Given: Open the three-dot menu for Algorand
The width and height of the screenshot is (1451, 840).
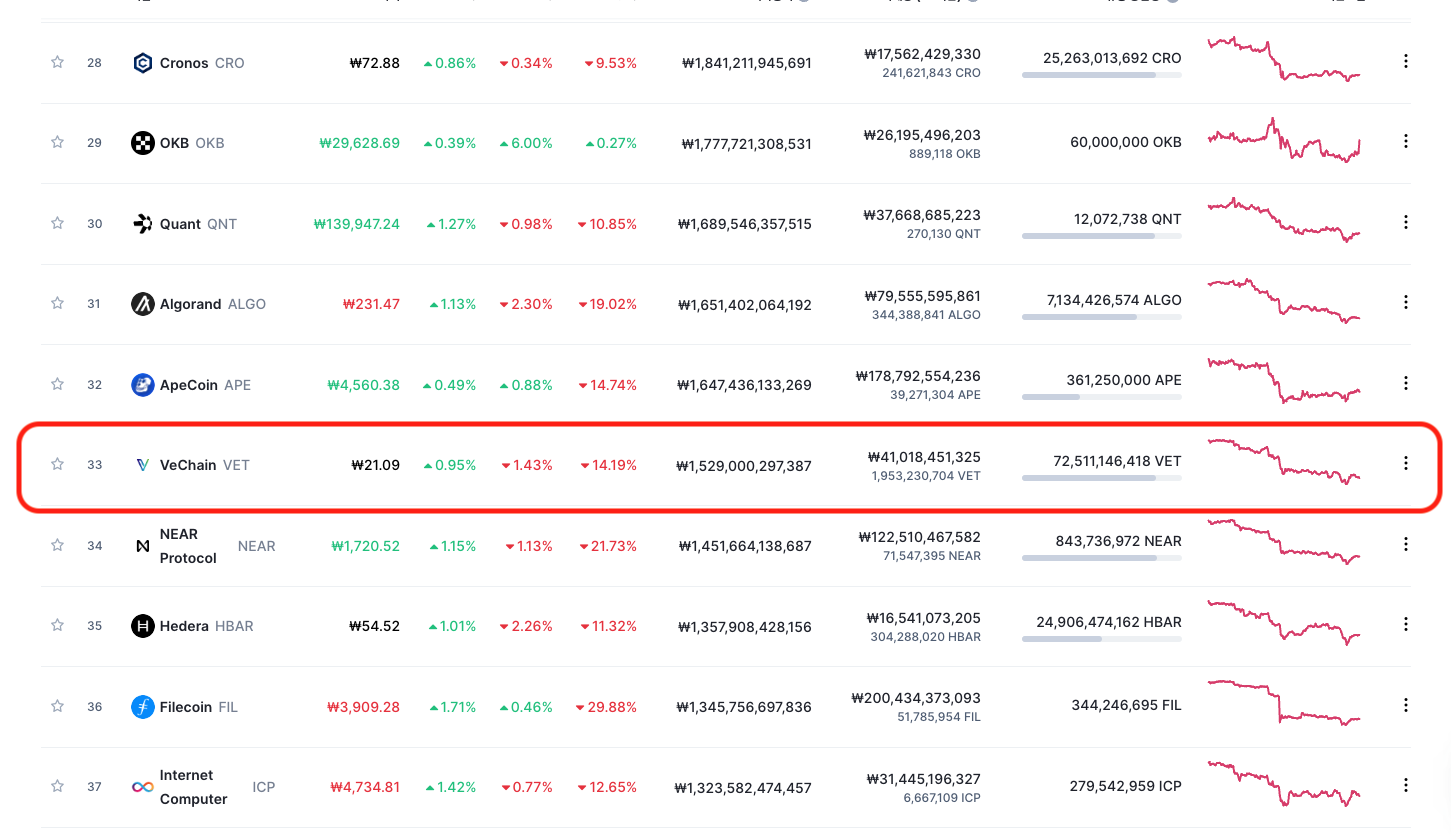Looking at the screenshot, I should (x=1406, y=302).
